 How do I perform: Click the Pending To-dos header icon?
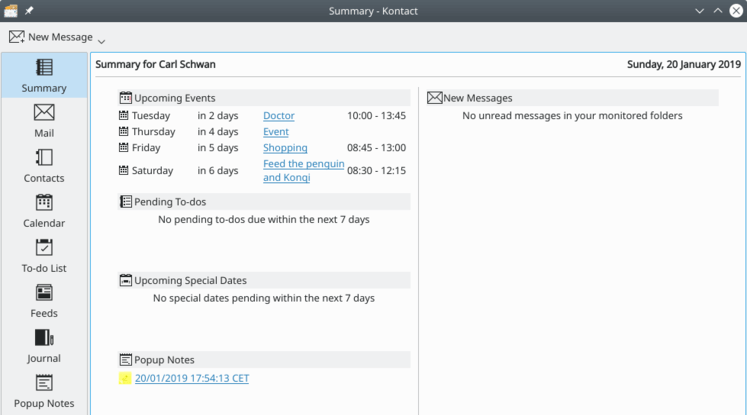click(x=125, y=202)
